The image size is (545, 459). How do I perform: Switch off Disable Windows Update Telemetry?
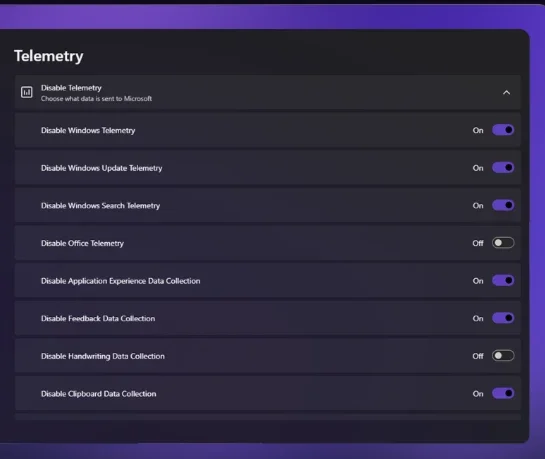pyautogui.click(x=503, y=168)
